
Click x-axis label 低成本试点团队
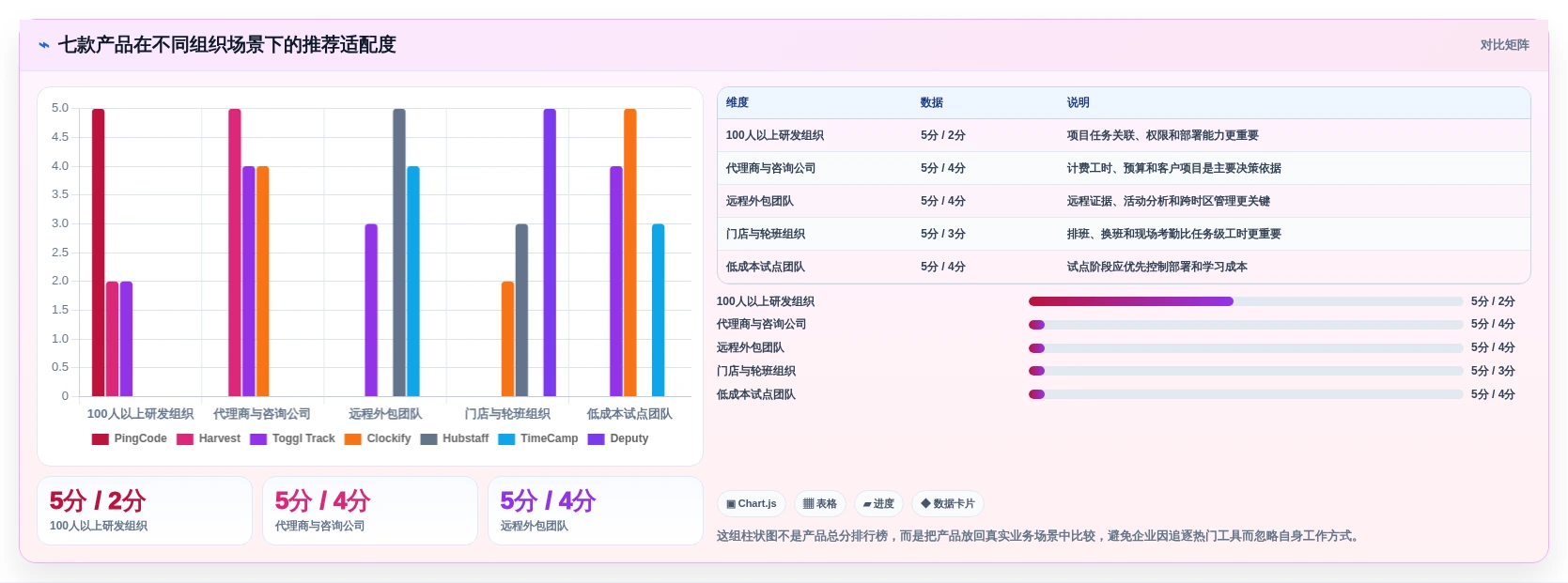click(629, 414)
